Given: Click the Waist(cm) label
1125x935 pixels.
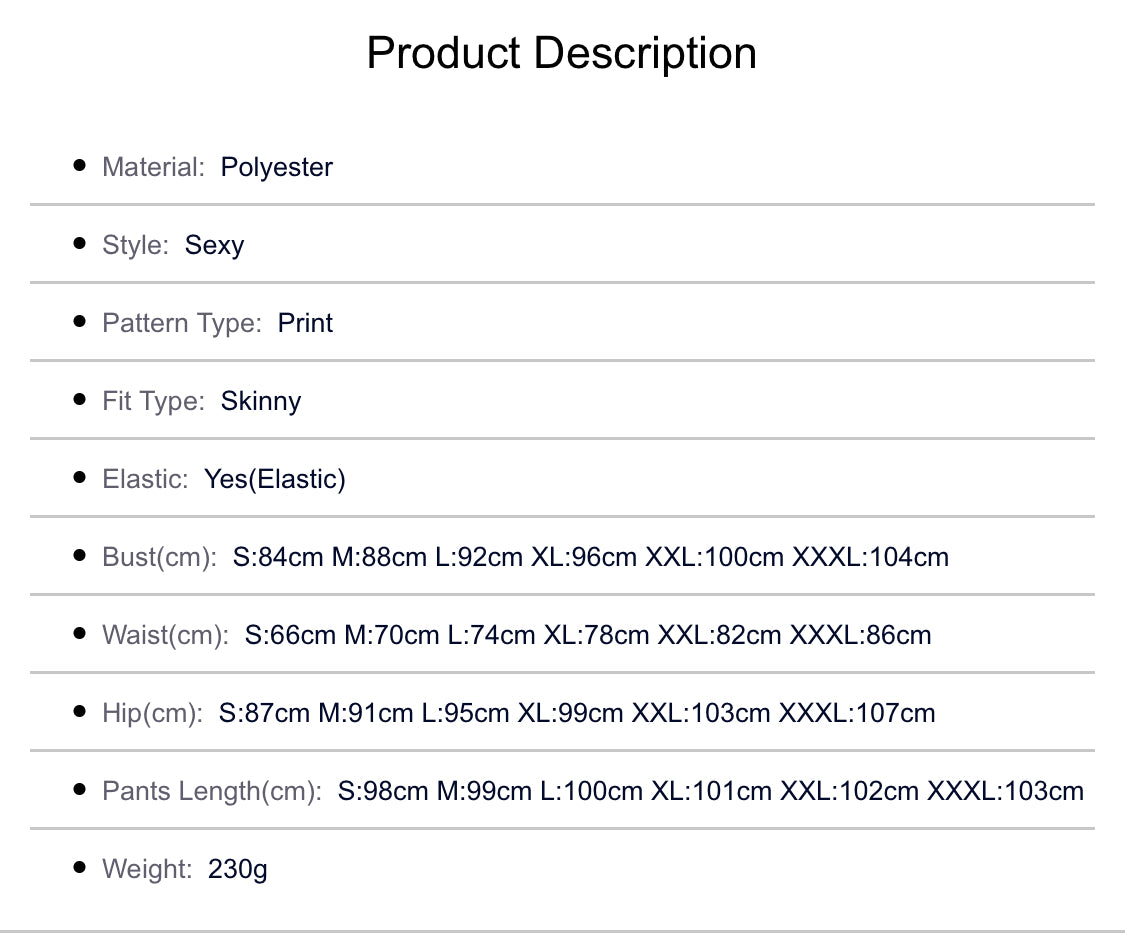Looking at the screenshot, I should tap(165, 635).
